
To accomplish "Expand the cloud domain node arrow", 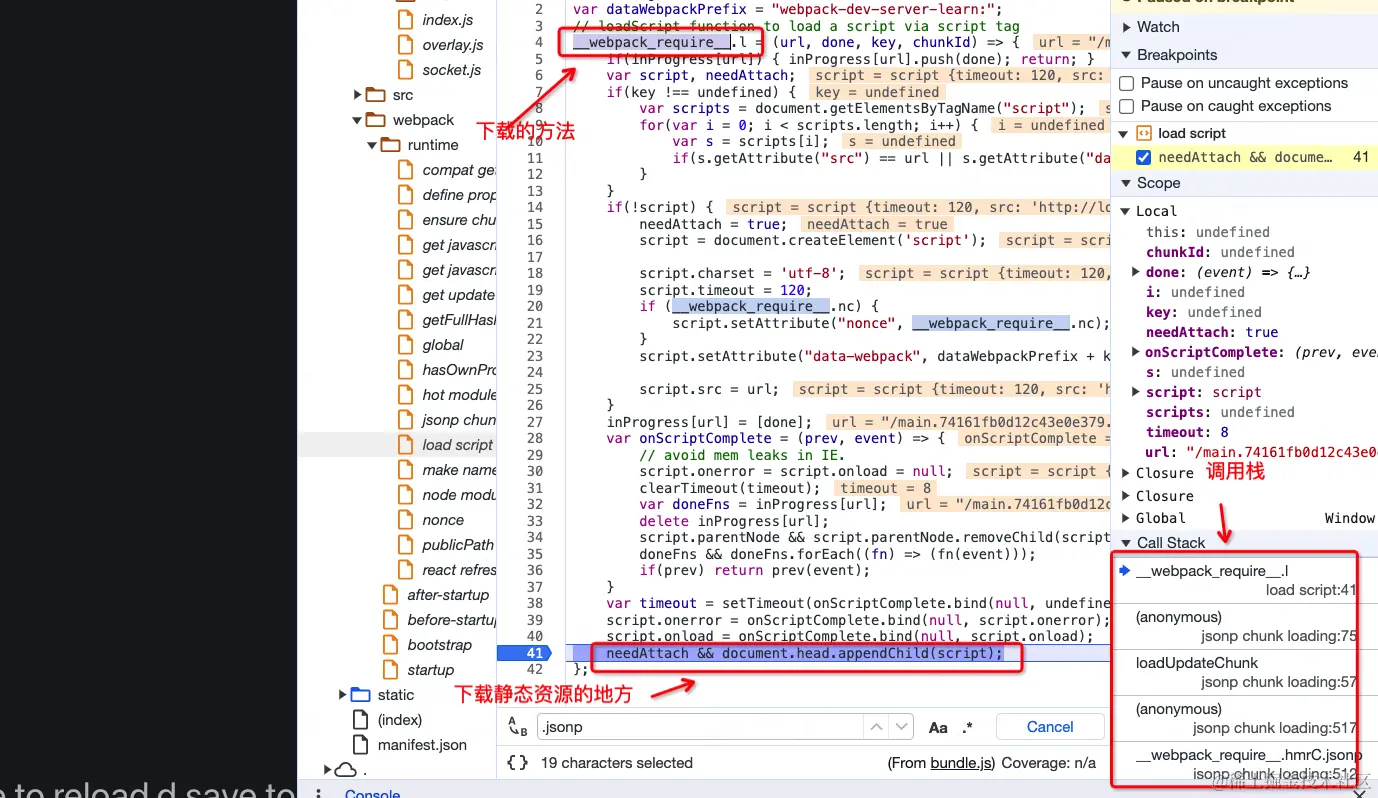I will click(x=328, y=770).
